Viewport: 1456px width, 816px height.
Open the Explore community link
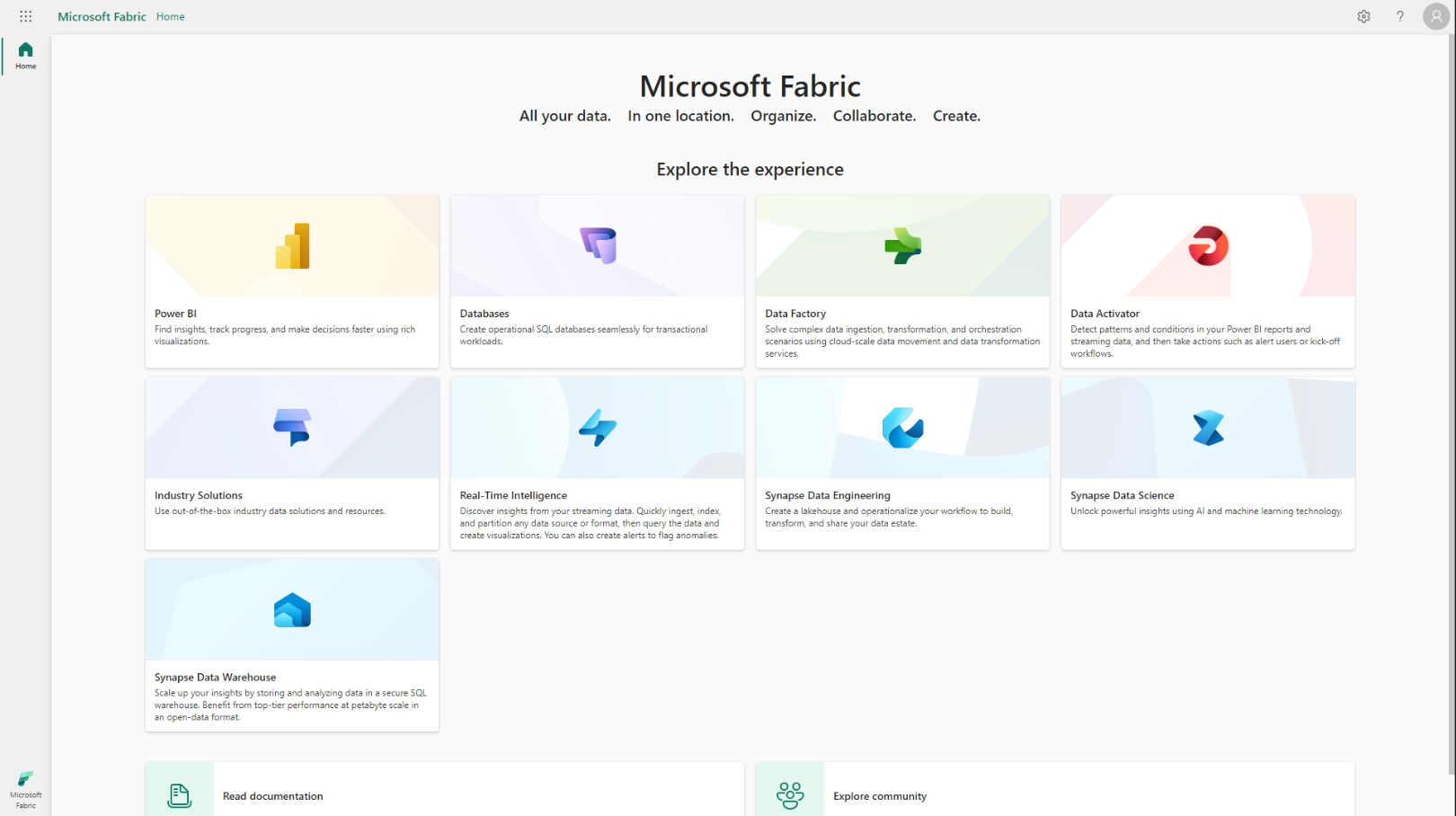click(x=879, y=796)
